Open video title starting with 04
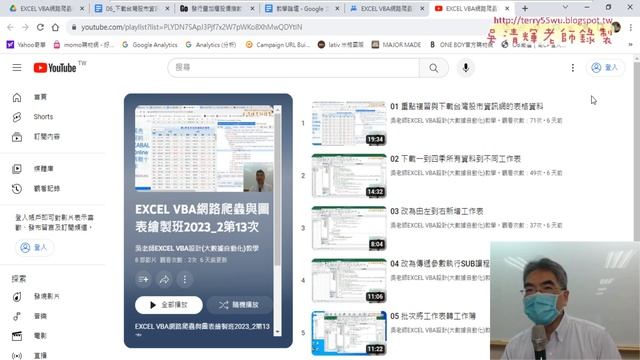The height and width of the screenshot is (360, 640). pos(440,264)
